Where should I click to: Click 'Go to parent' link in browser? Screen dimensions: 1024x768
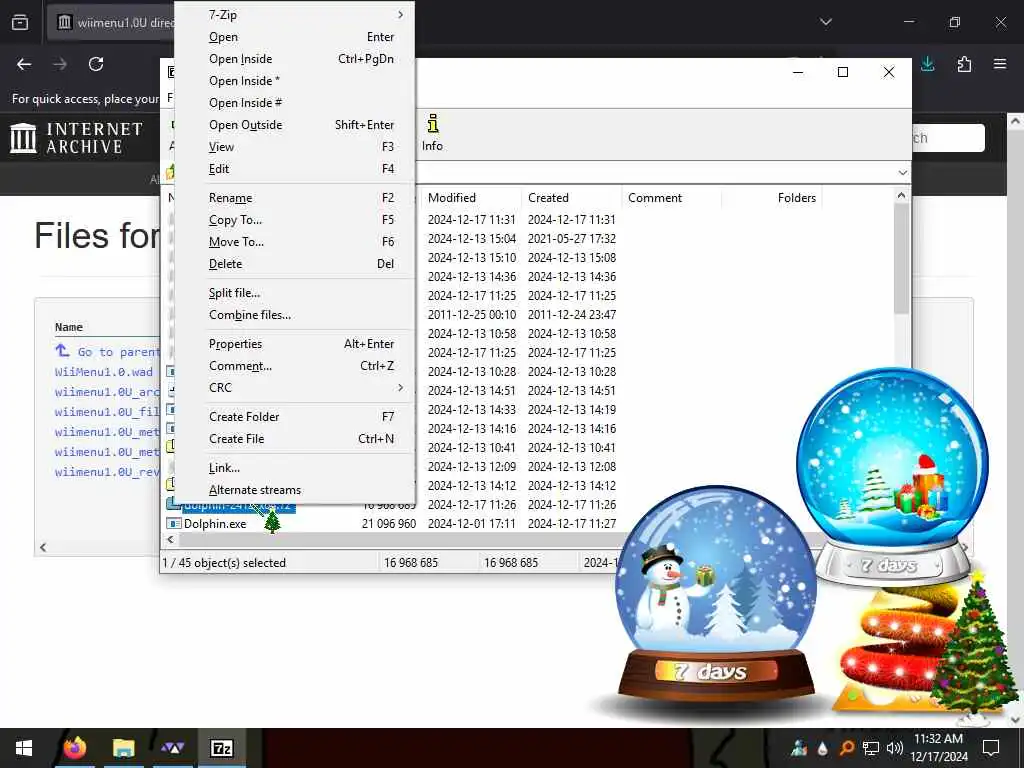click(x=108, y=352)
